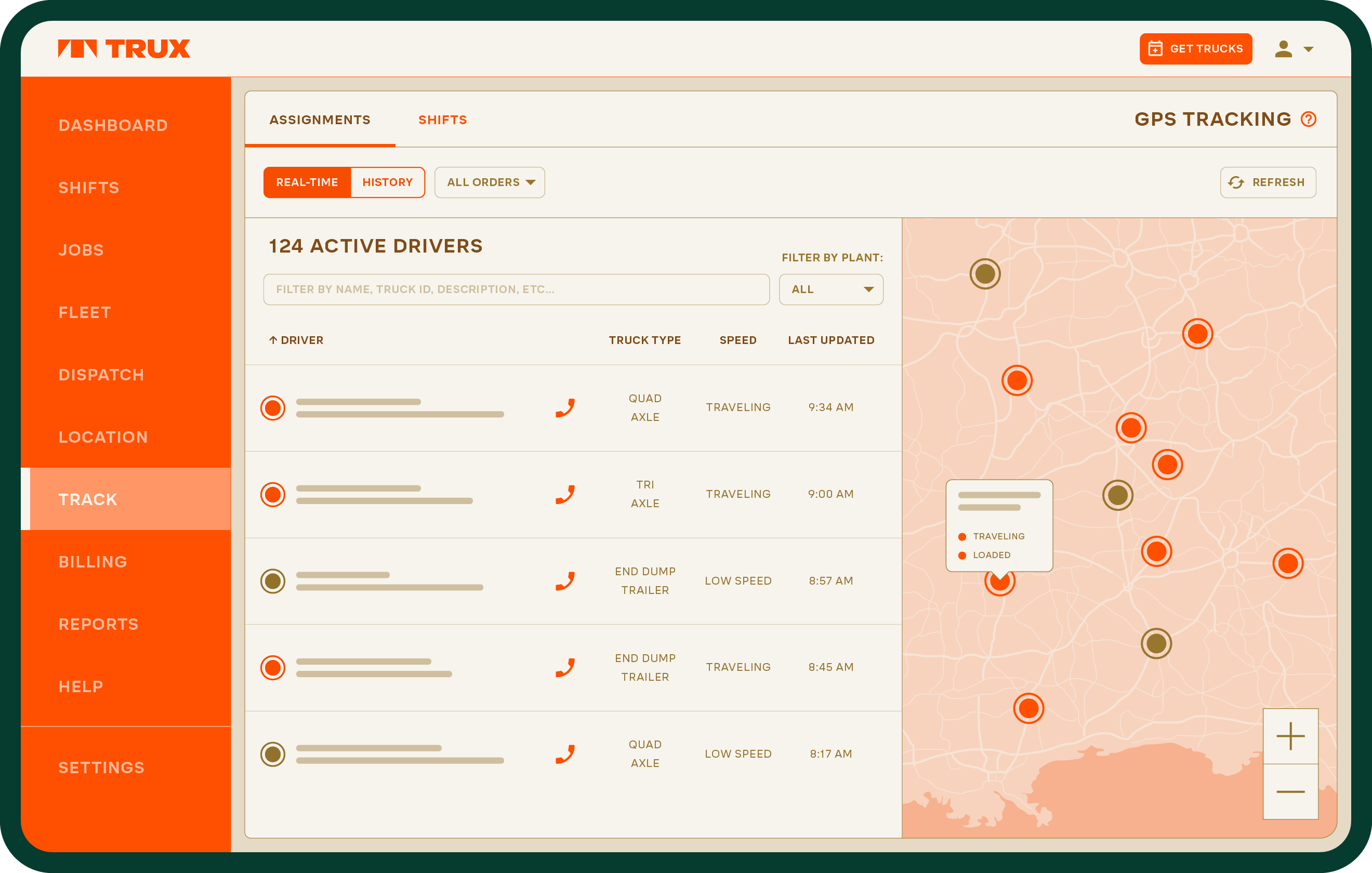
Task: Click phone icon in the 8:17 AM row
Action: point(564,754)
